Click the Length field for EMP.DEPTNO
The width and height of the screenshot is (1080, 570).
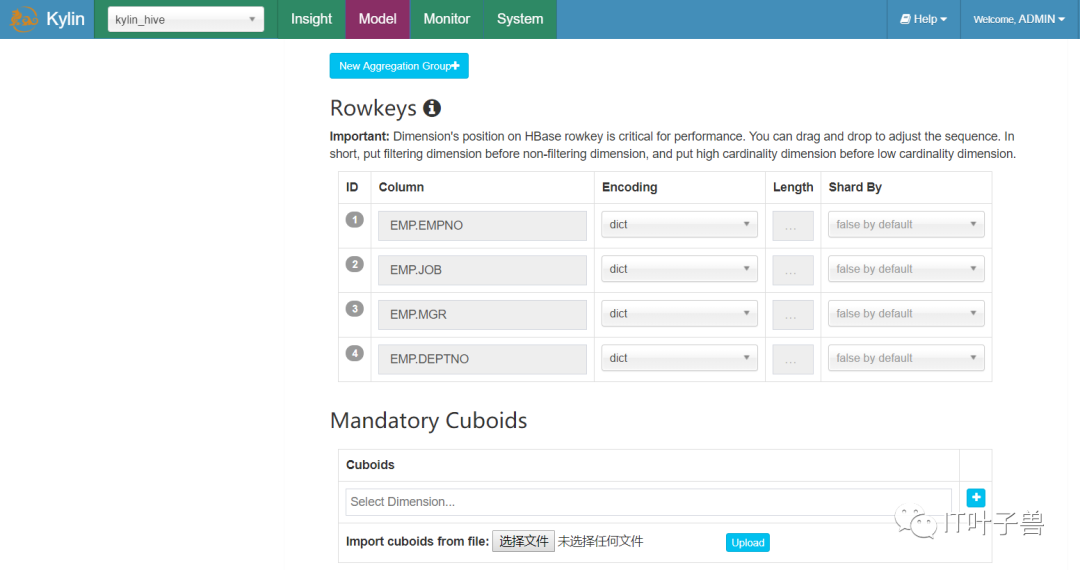(793, 359)
